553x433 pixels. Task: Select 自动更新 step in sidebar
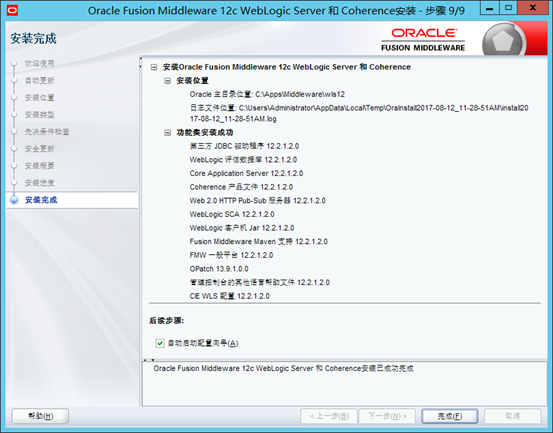40,80
